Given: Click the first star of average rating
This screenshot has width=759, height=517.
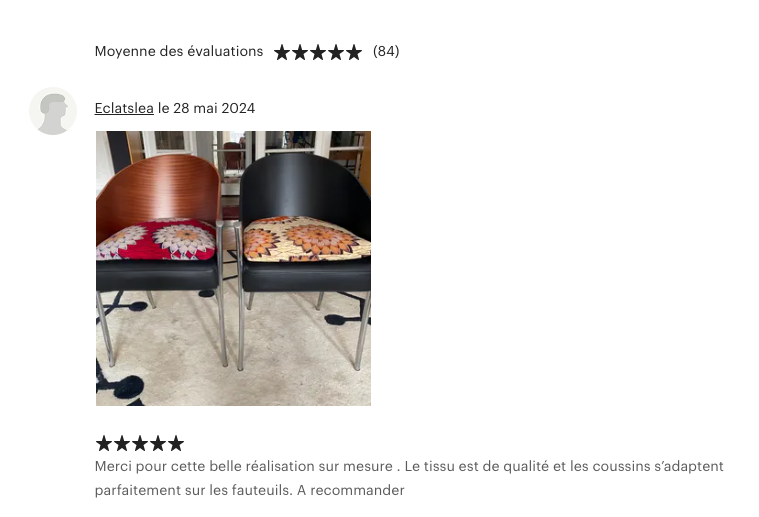Looking at the screenshot, I should click(x=282, y=52).
